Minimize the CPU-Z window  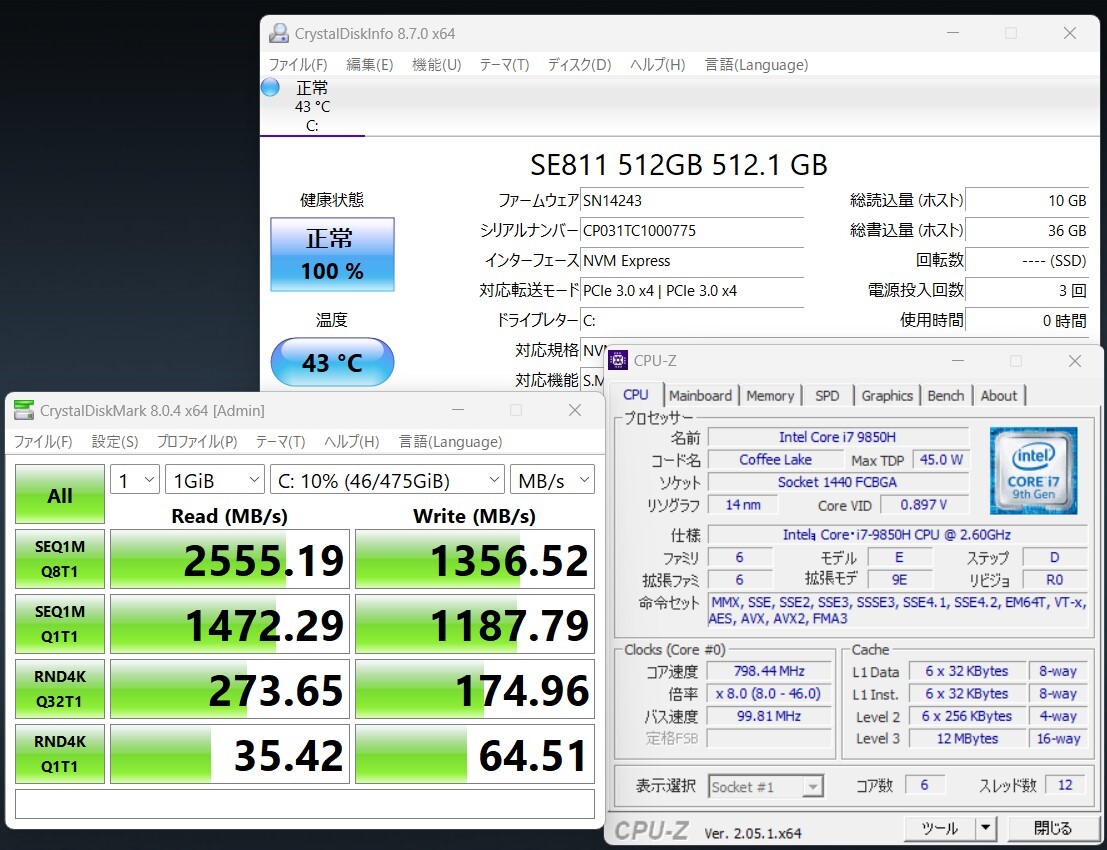958,361
